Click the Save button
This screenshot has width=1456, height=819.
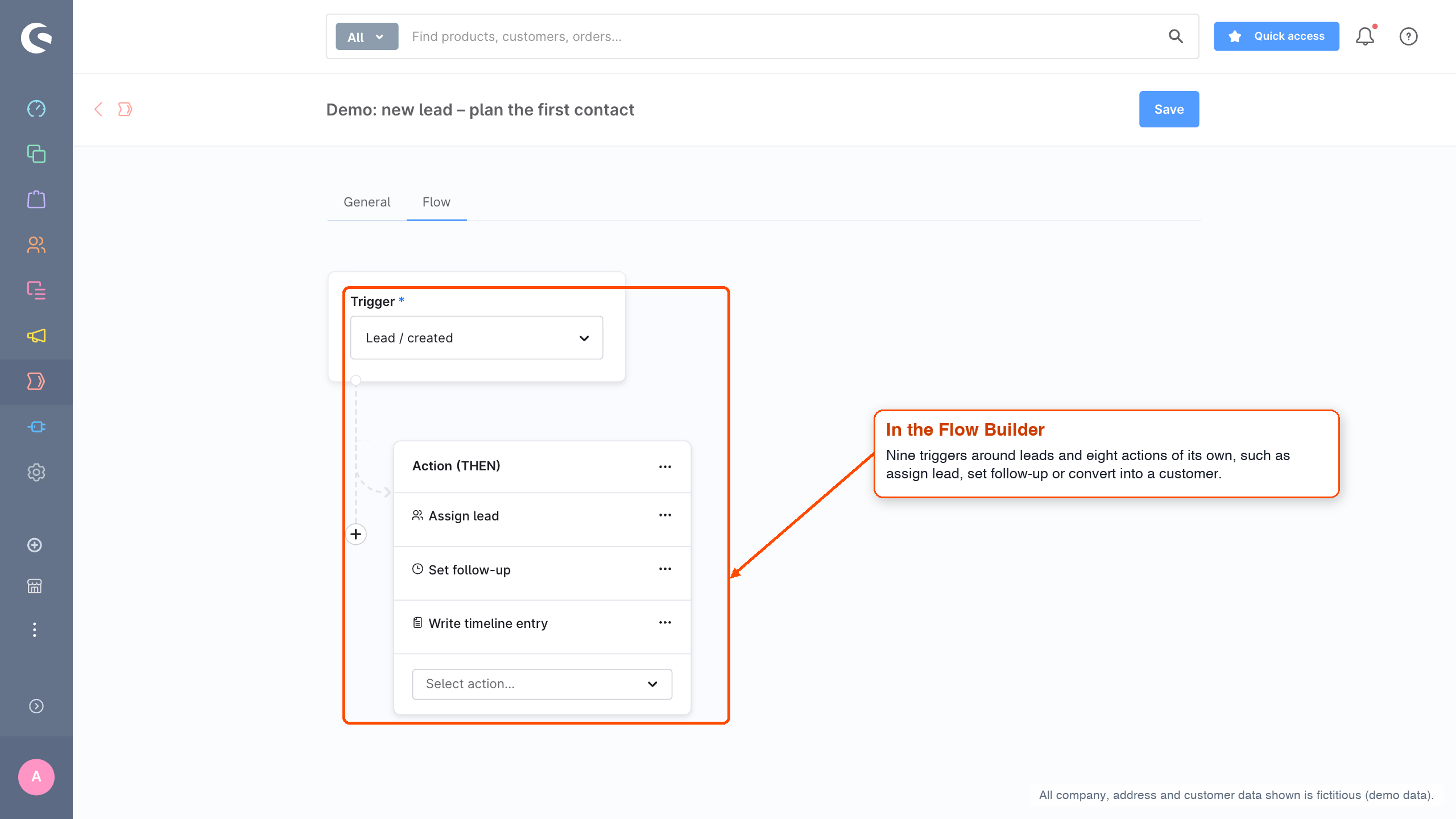(1169, 109)
